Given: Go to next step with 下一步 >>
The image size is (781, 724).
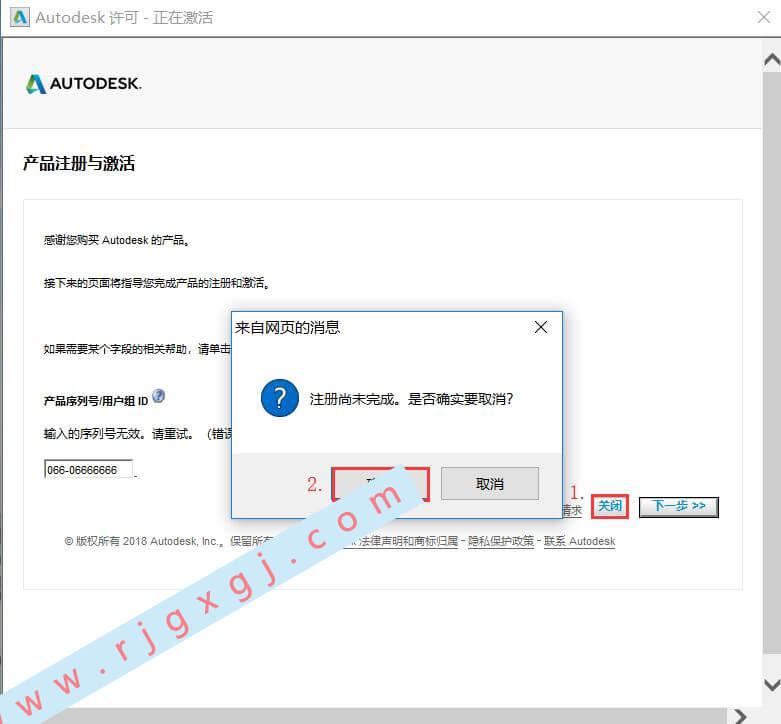Looking at the screenshot, I should point(678,507).
